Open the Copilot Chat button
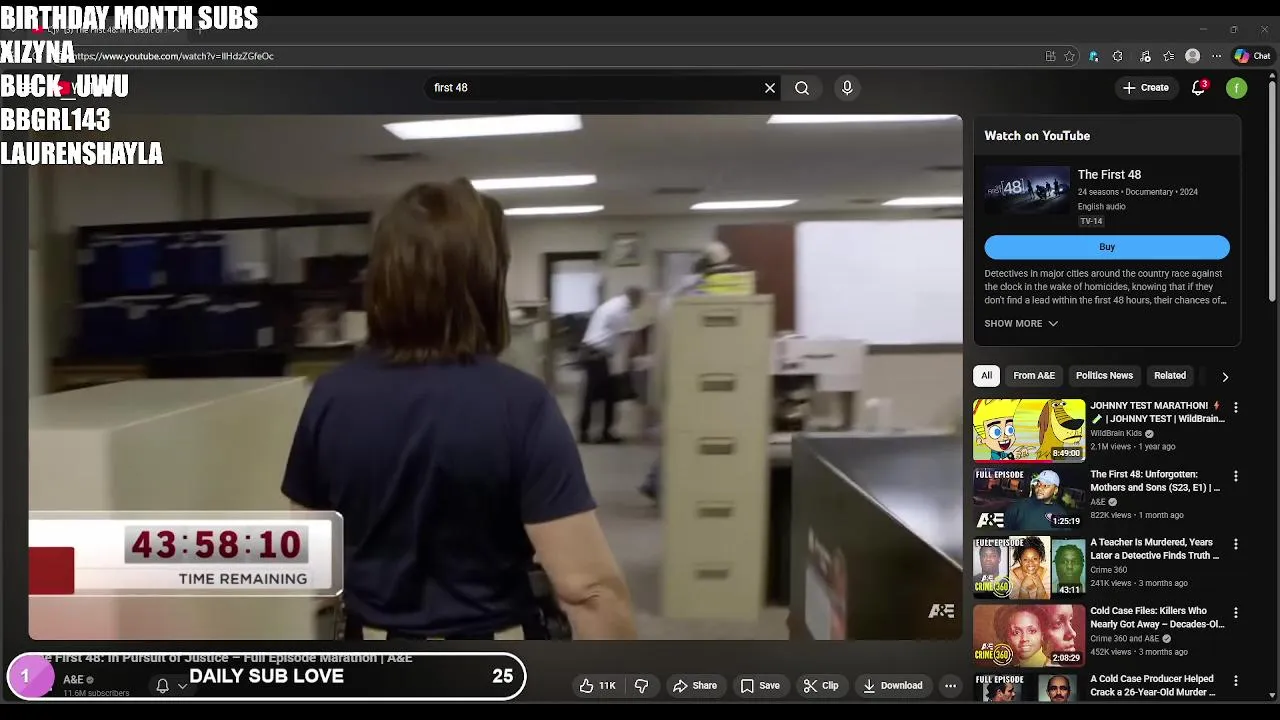The width and height of the screenshot is (1280, 720). 1253,56
